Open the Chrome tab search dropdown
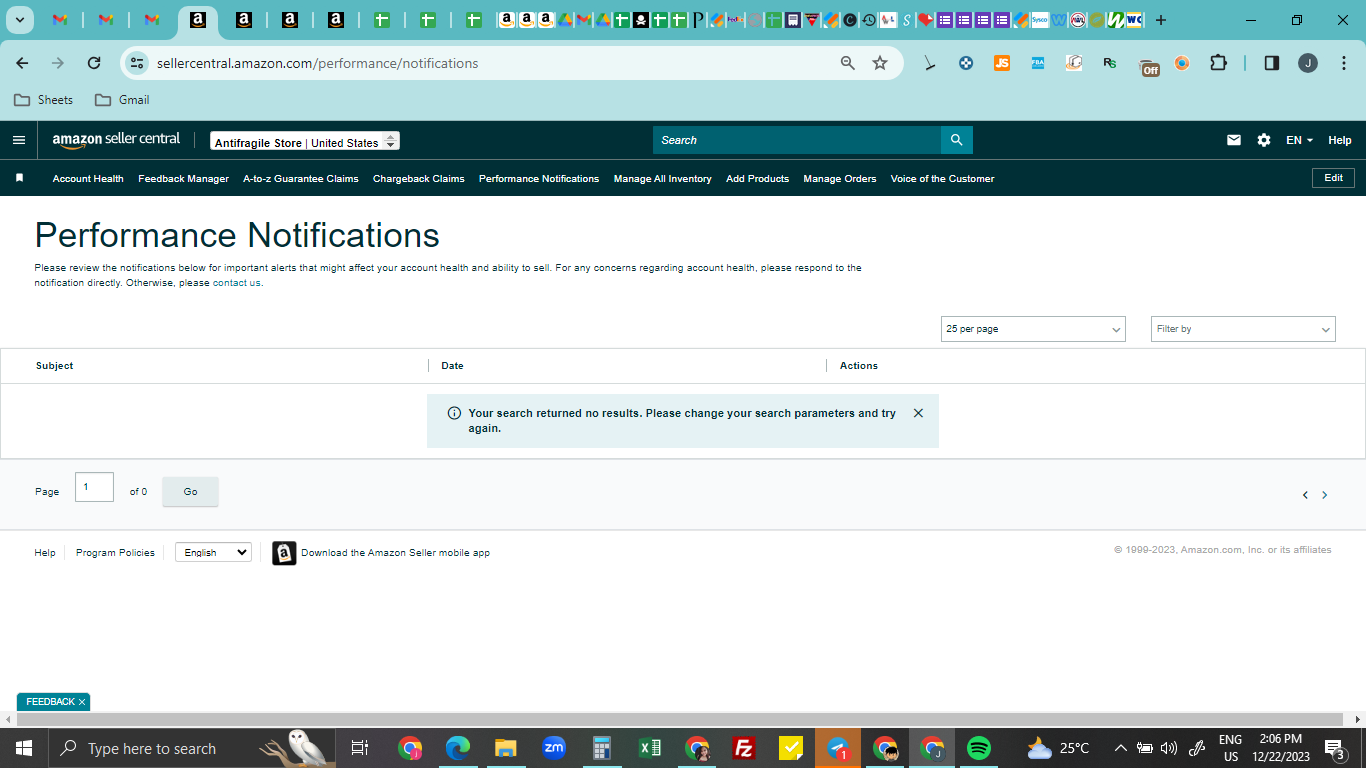 click(19, 20)
